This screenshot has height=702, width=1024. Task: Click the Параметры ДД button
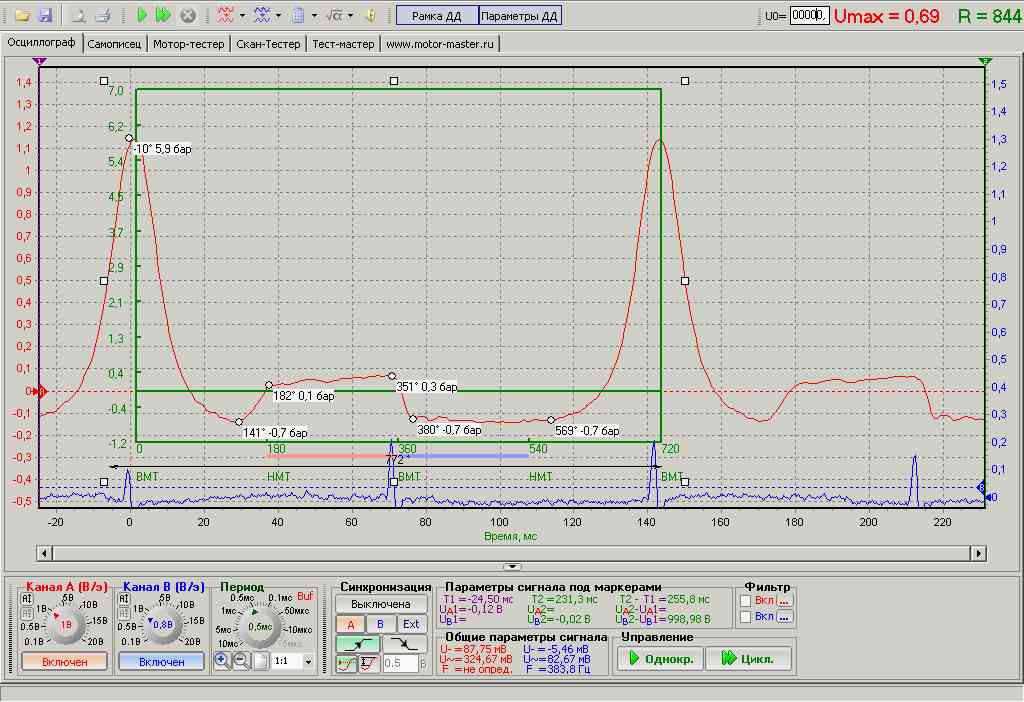pyautogui.click(x=520, y=16)
